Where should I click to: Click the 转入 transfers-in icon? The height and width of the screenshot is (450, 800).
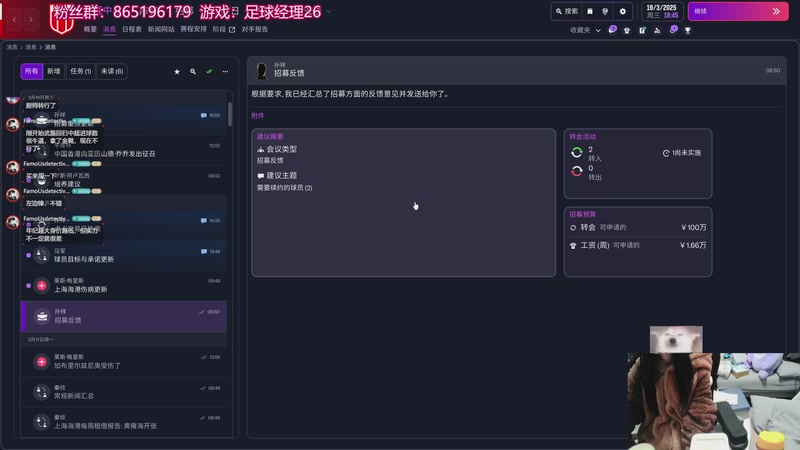tap(577, 153)
